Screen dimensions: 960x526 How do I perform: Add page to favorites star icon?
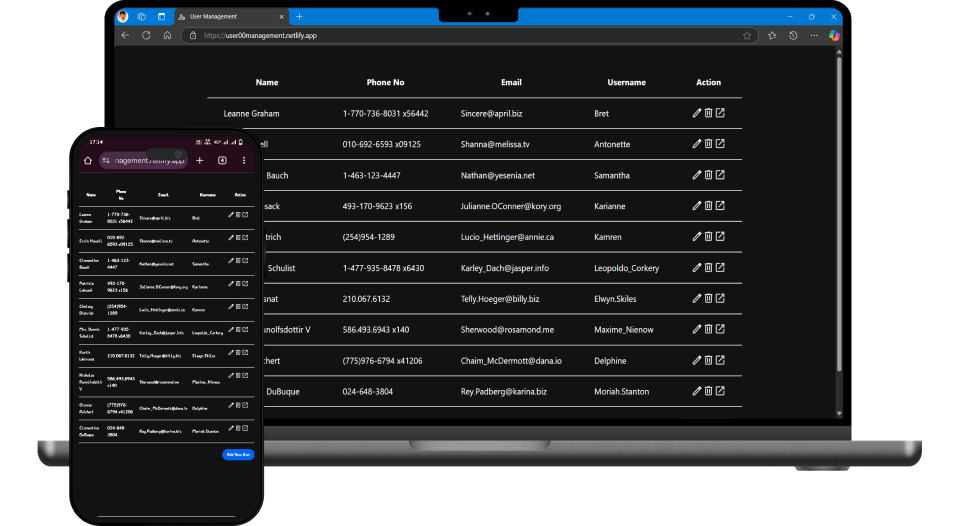point(747,36)
